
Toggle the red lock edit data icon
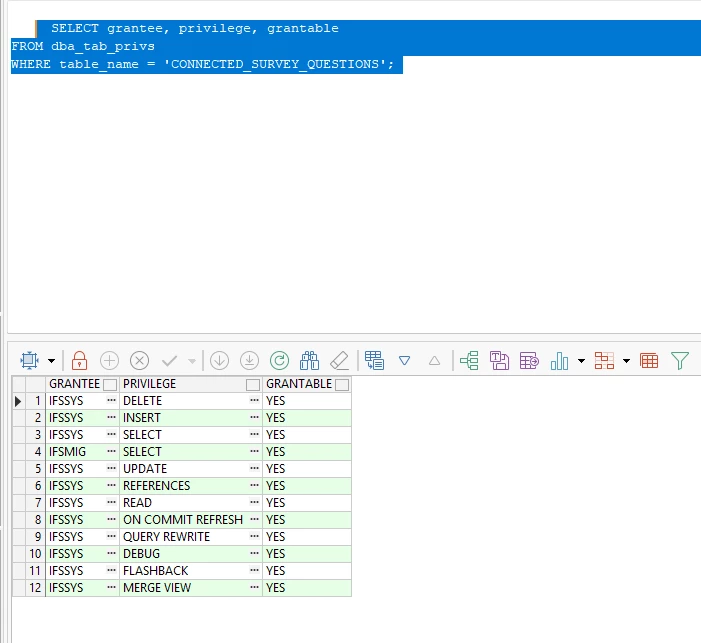[x=80, y=360]
